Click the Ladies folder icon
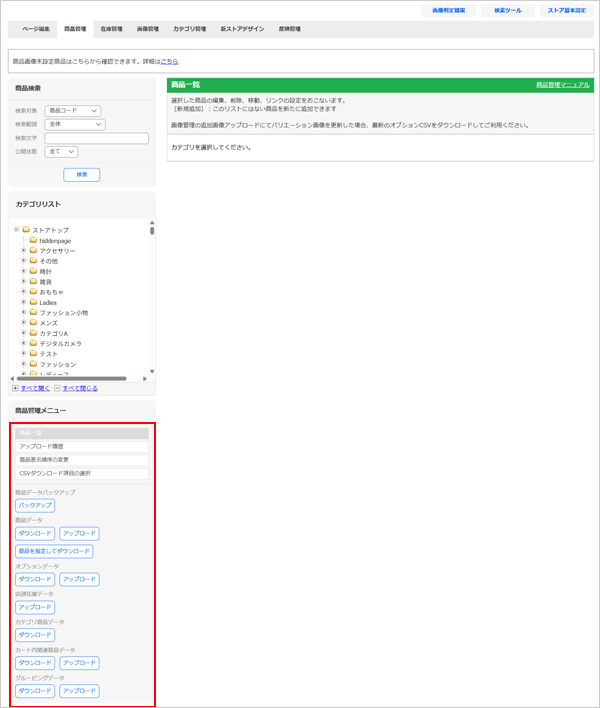The width and height of the screenshot is (600, 708). (x=33, y=302)
